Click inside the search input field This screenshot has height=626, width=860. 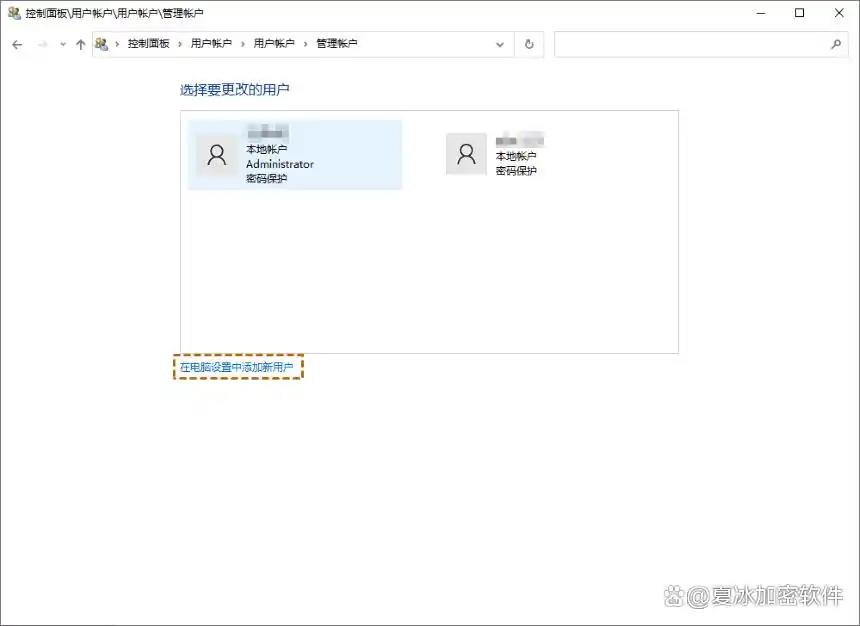690,43
